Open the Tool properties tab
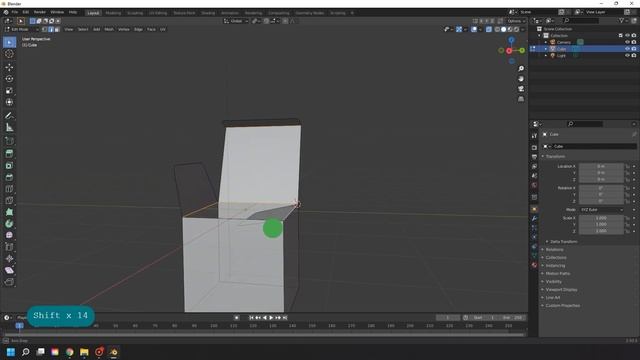Screen dimensions: 640x360 [x=534, y=136]
